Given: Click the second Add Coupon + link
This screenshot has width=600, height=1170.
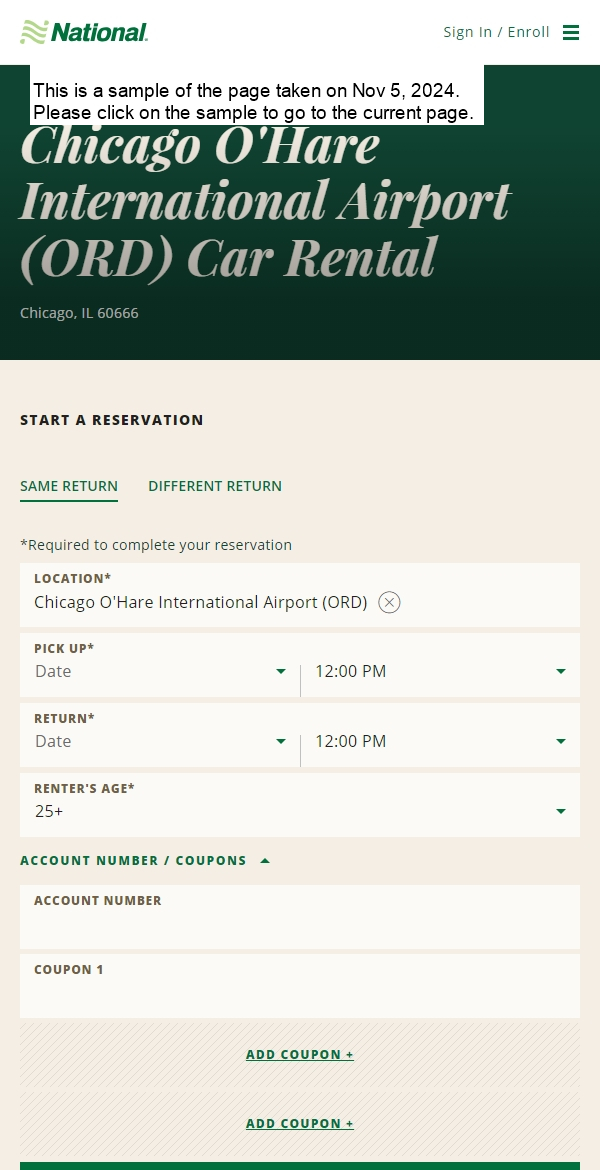Looking at the screenshot, I should pos(300,1123).
